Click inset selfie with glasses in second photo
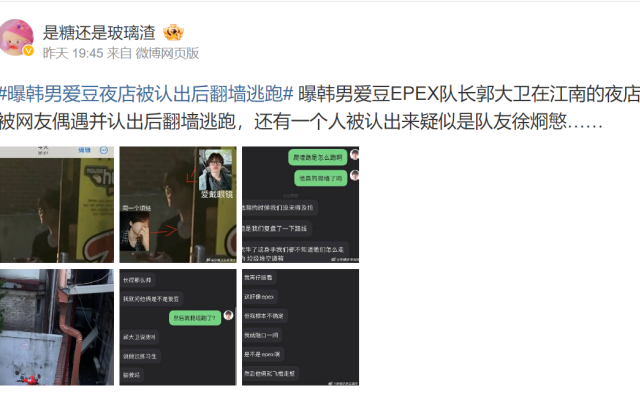Screen dimensions: 640x410 pos(216,170)
